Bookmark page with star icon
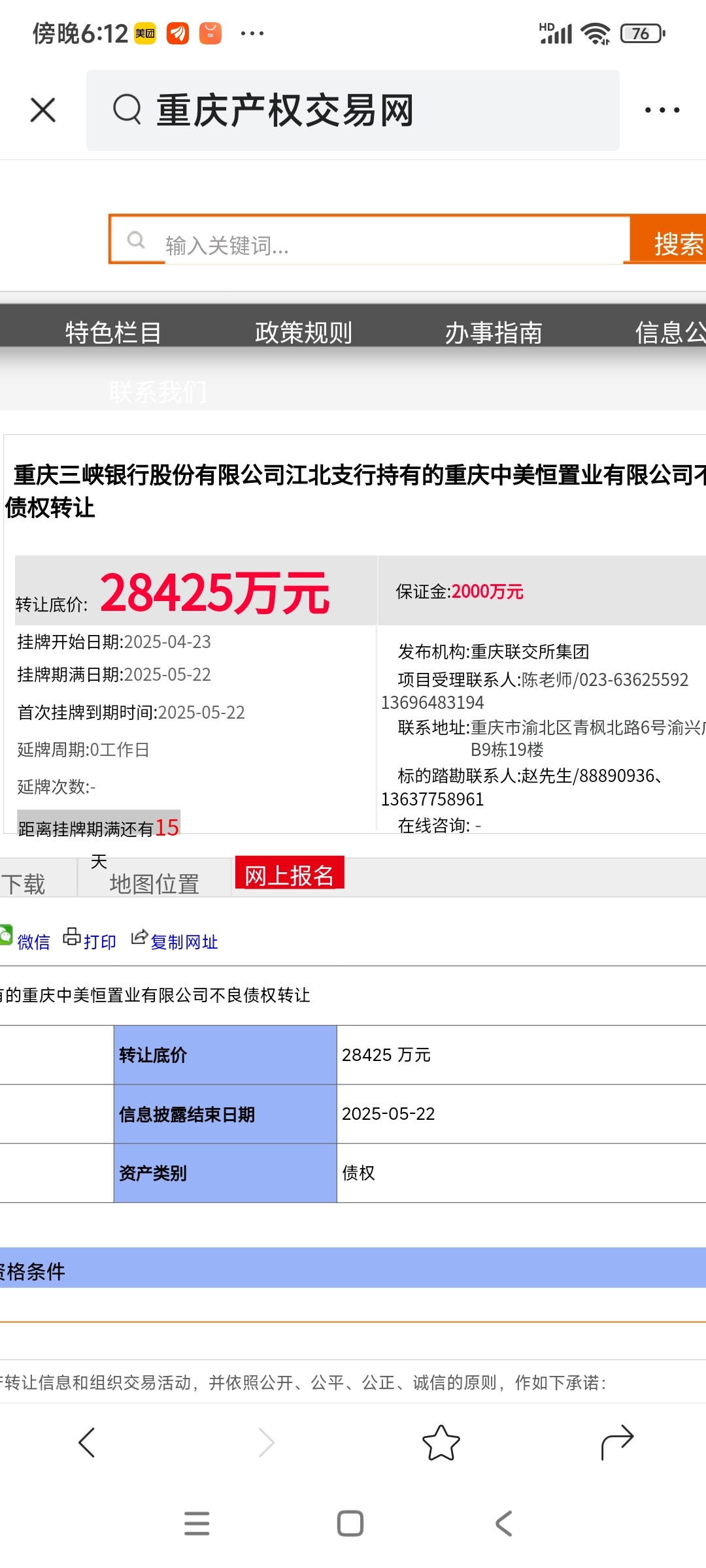Screen dimensions: 706x1568 click(441, 1443)
